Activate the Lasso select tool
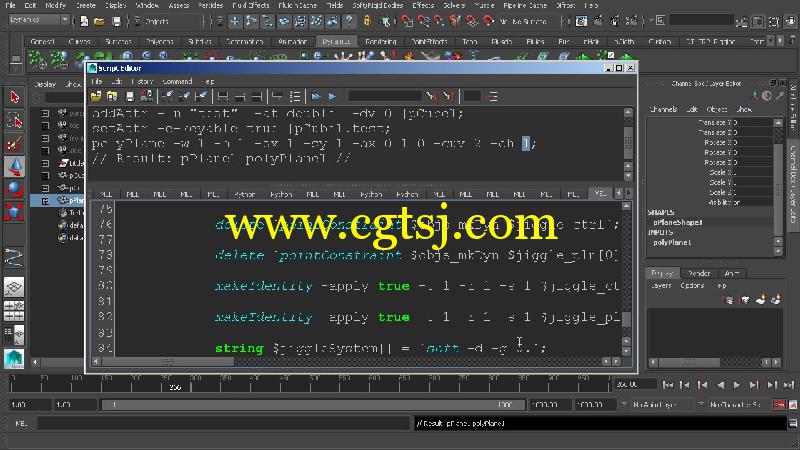 (x=14, y=120)
